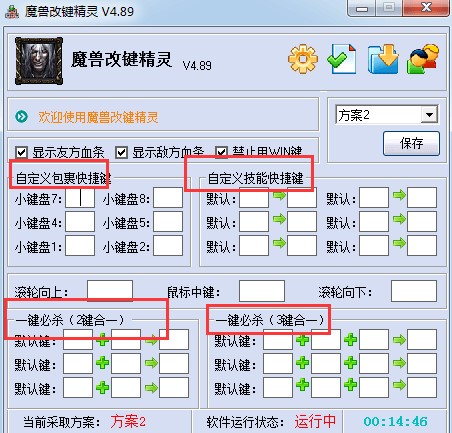The image size is (452, 433).
Task: Click the 小键盘2 key input box
Action: coord(168,246)
